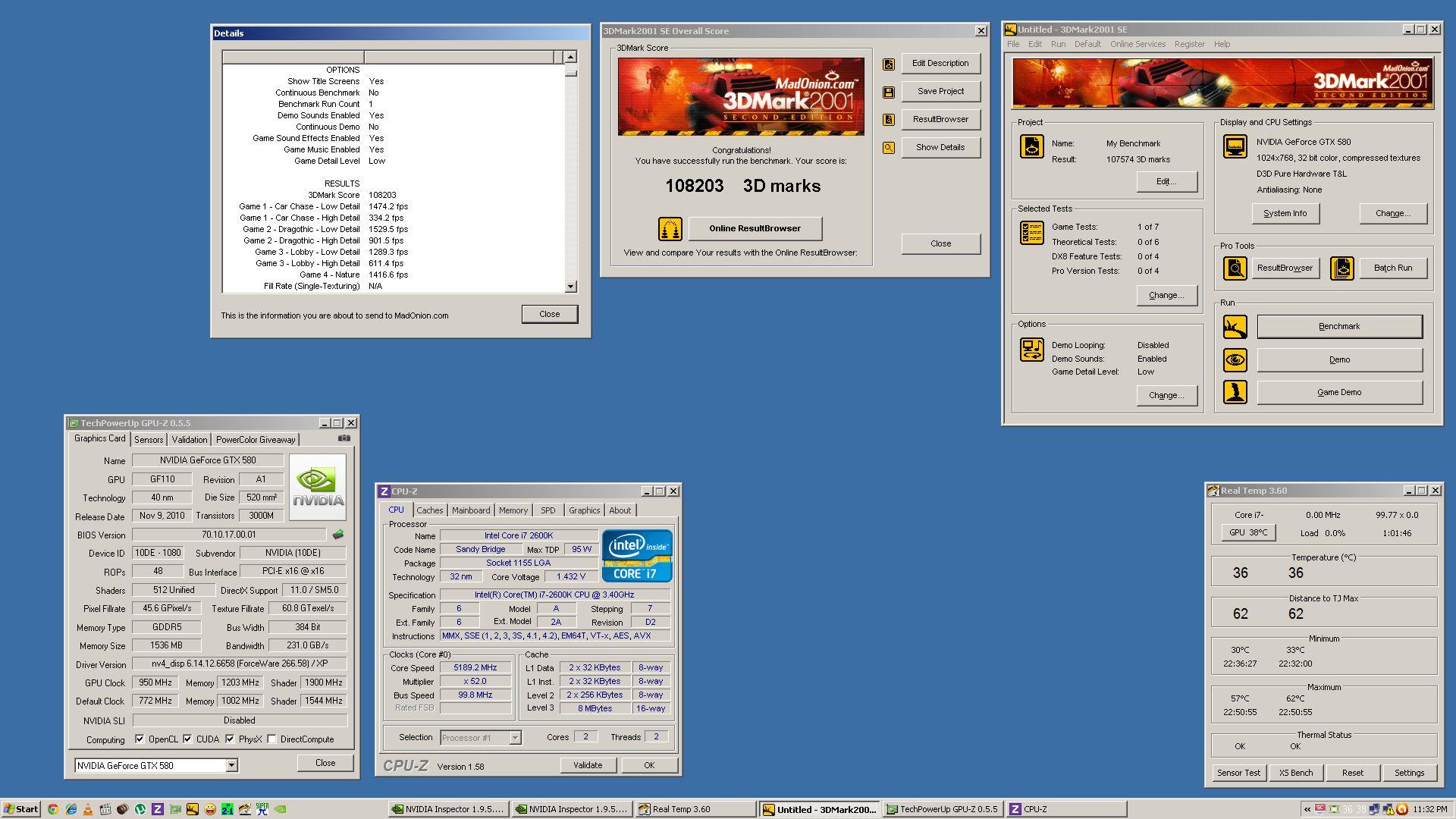The width and height of the screenshot is (1456, 819).
Task: Launch Internet Explorer from the quick launch bar
Action: coord(71,809)
